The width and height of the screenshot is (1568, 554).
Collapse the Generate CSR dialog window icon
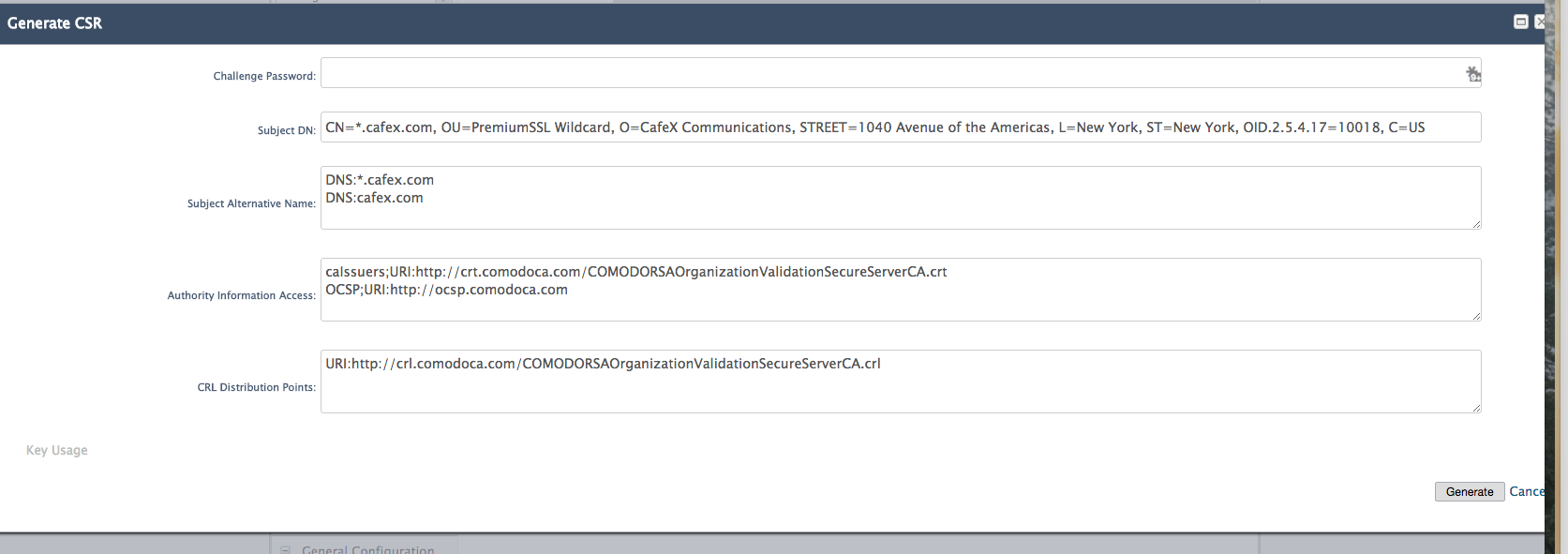[x=1521, y=22]
